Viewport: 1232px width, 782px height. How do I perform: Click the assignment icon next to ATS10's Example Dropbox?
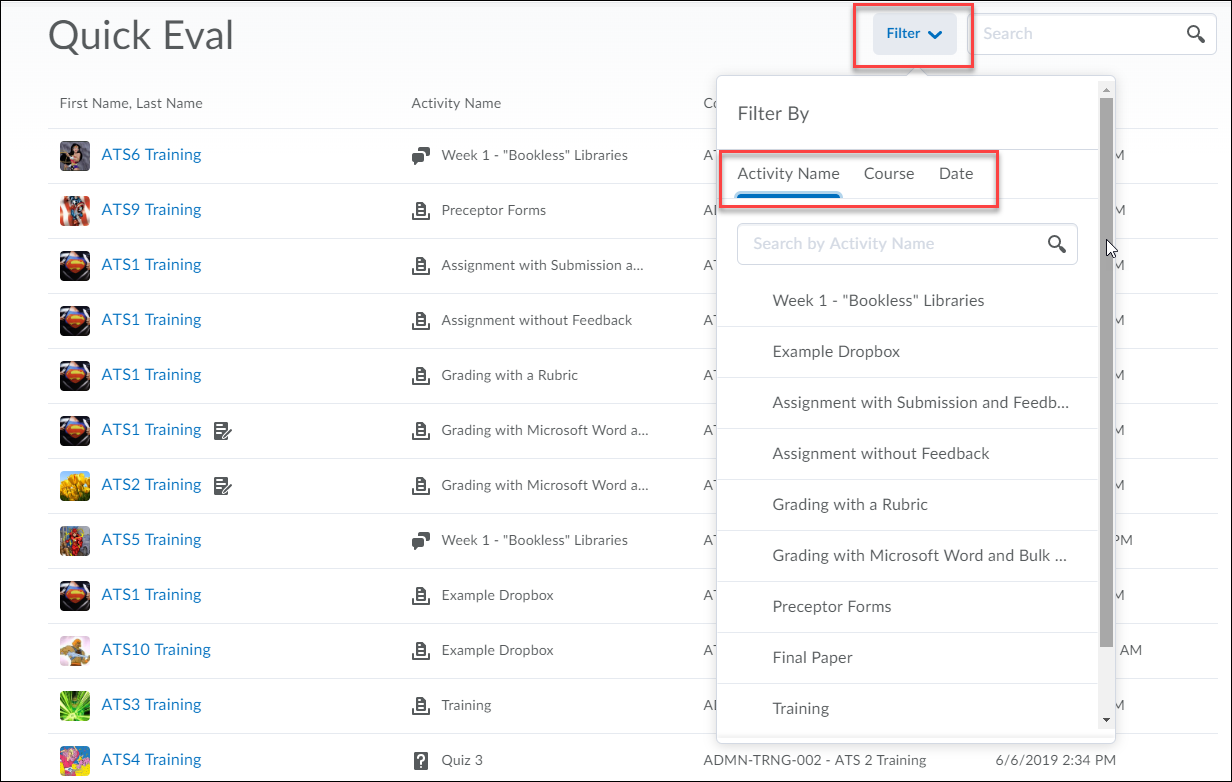[x=420, y=649]
